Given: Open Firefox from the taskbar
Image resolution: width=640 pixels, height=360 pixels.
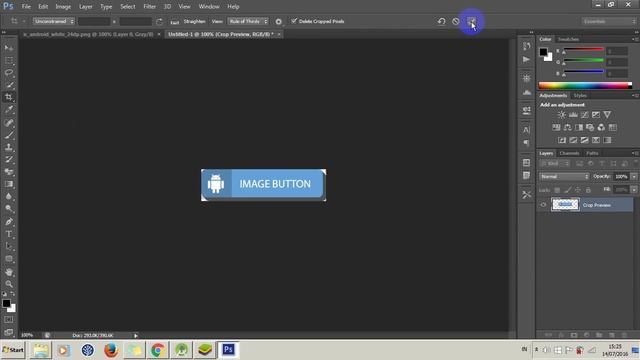Looking at the screenshot, I should [111, 350].
